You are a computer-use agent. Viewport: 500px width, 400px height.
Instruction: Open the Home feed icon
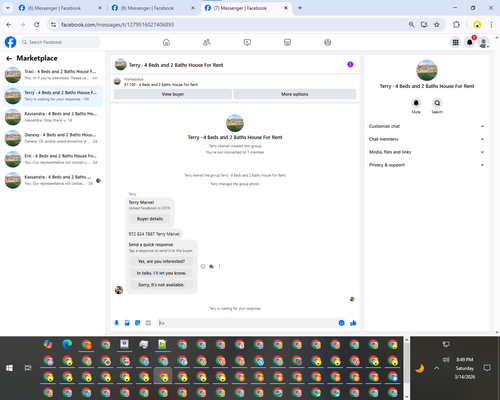(166, 42)
